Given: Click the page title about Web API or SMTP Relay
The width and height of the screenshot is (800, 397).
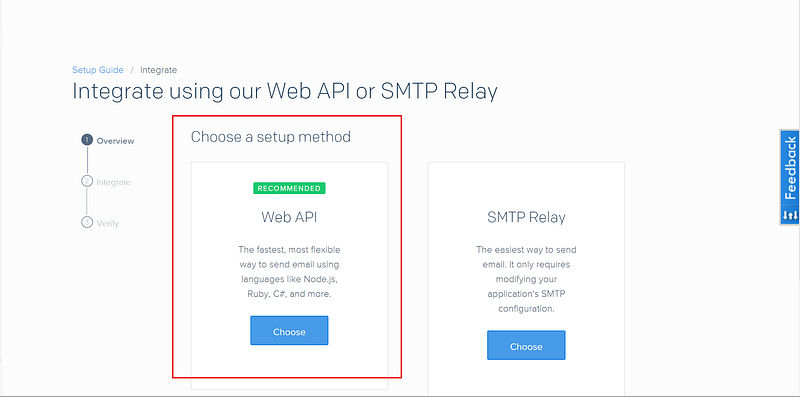Looking at the screenshot, I should tap(285, 92).
